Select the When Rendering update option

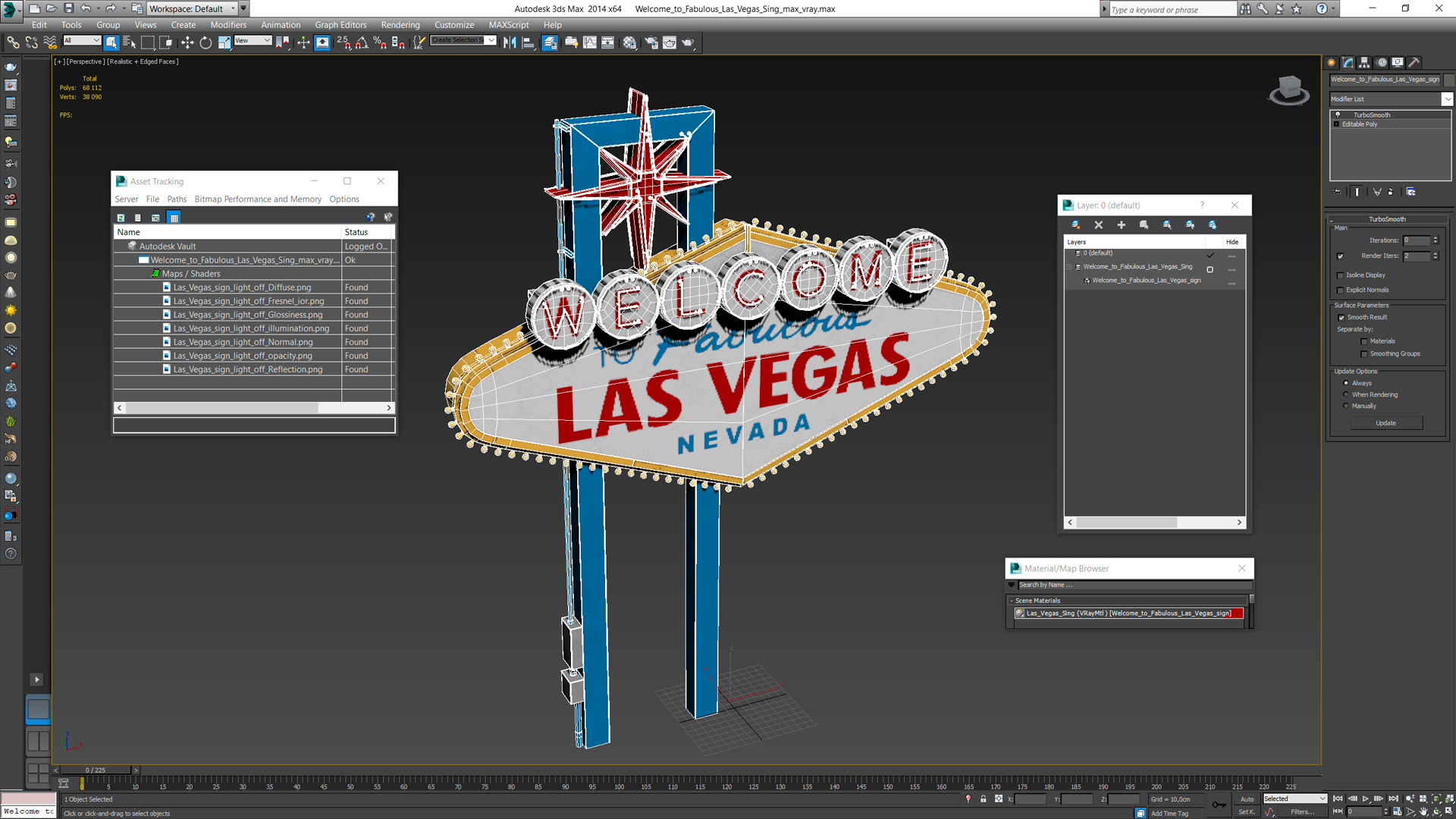point(1346,394)
